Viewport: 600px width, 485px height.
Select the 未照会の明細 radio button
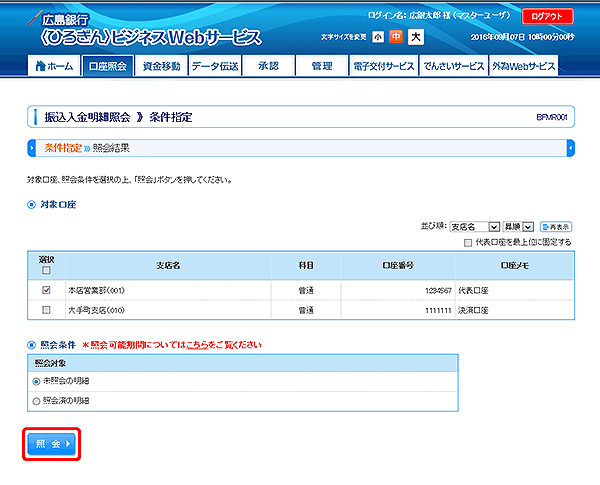tap(36, 381)
